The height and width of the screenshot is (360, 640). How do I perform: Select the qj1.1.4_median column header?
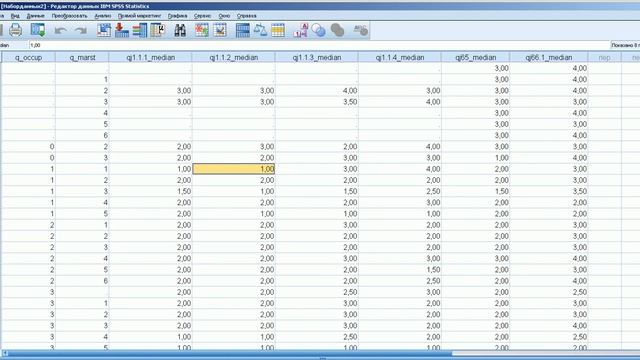[x=400, y=58]
